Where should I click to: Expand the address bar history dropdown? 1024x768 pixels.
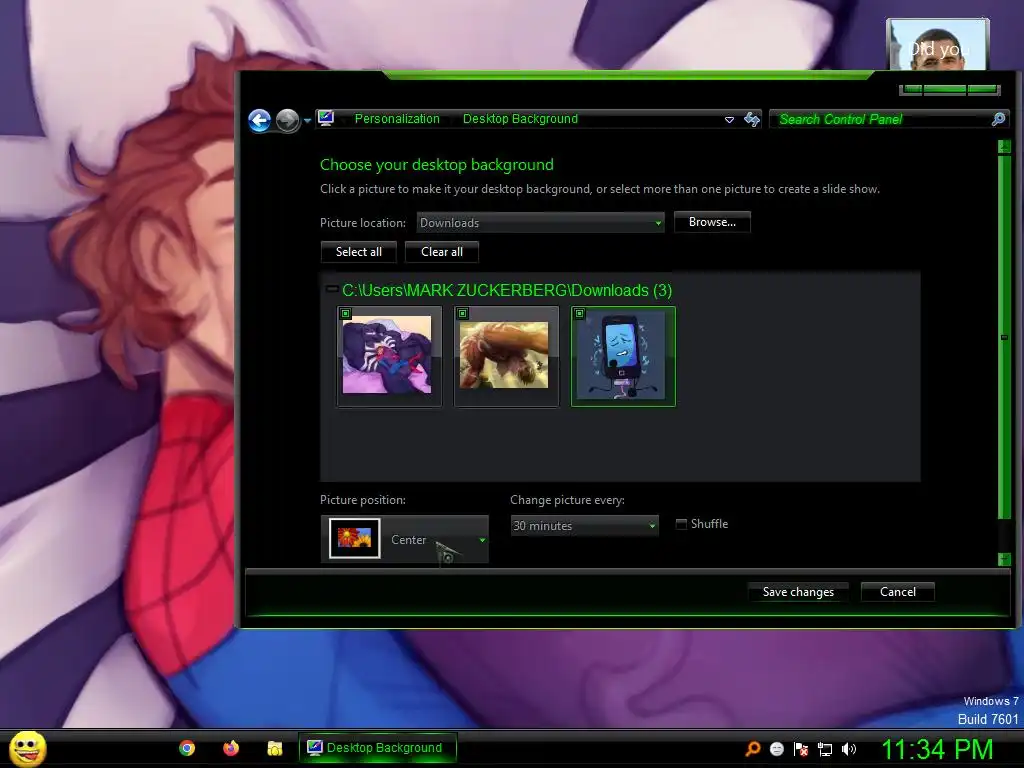tap(729, 120)
